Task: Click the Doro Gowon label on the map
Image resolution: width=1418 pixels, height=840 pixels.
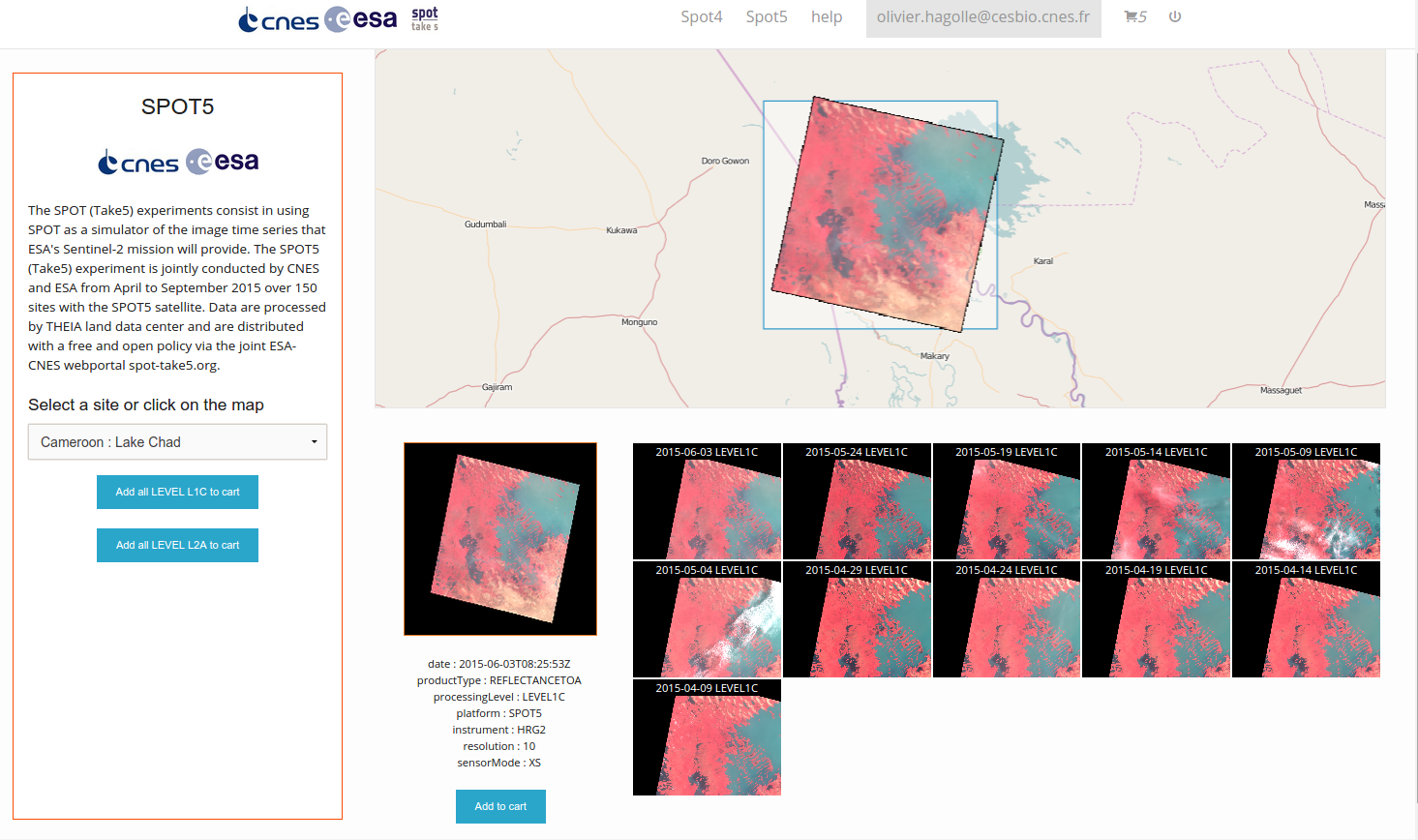Action: point(725,161)
